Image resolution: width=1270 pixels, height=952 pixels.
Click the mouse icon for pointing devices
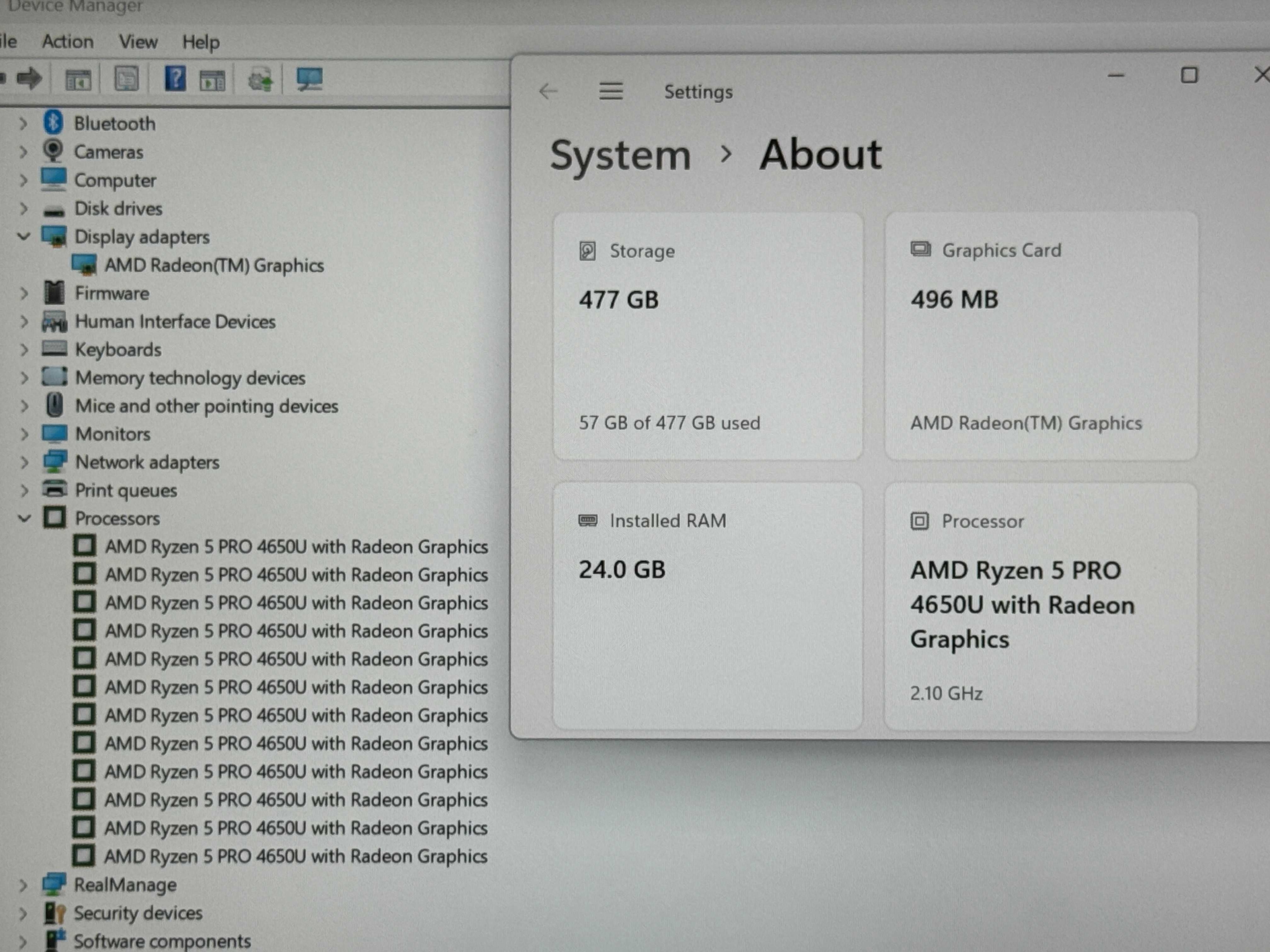tap(54, 405)
